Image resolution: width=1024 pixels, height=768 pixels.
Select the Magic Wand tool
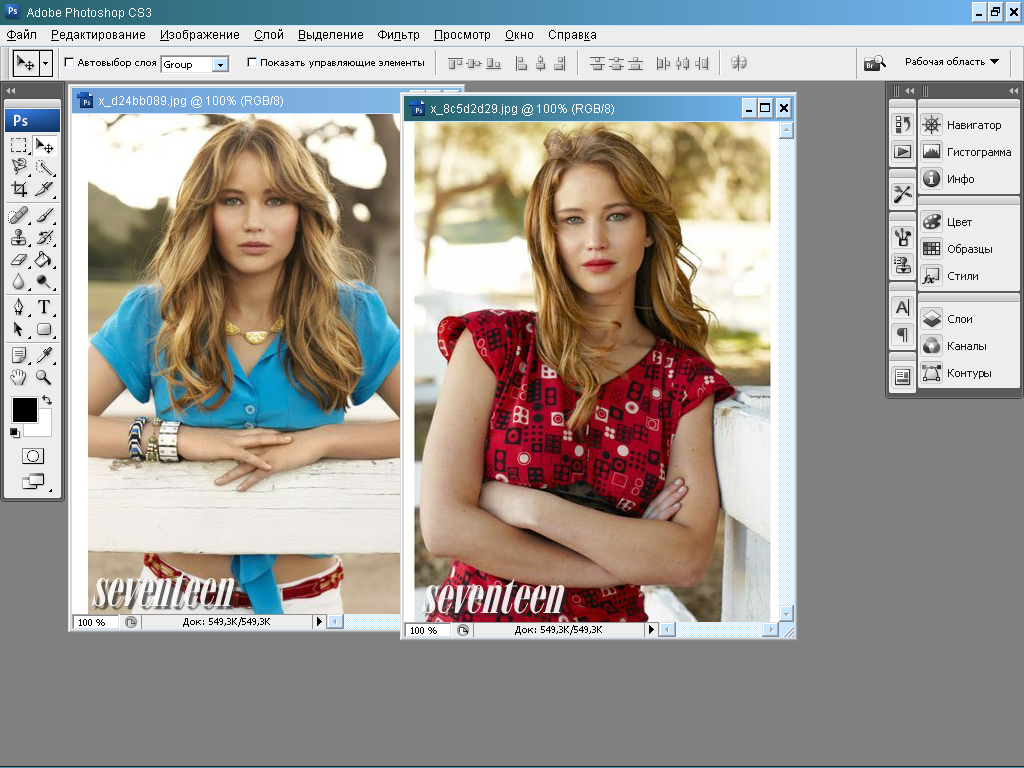[x=44, y=167]
